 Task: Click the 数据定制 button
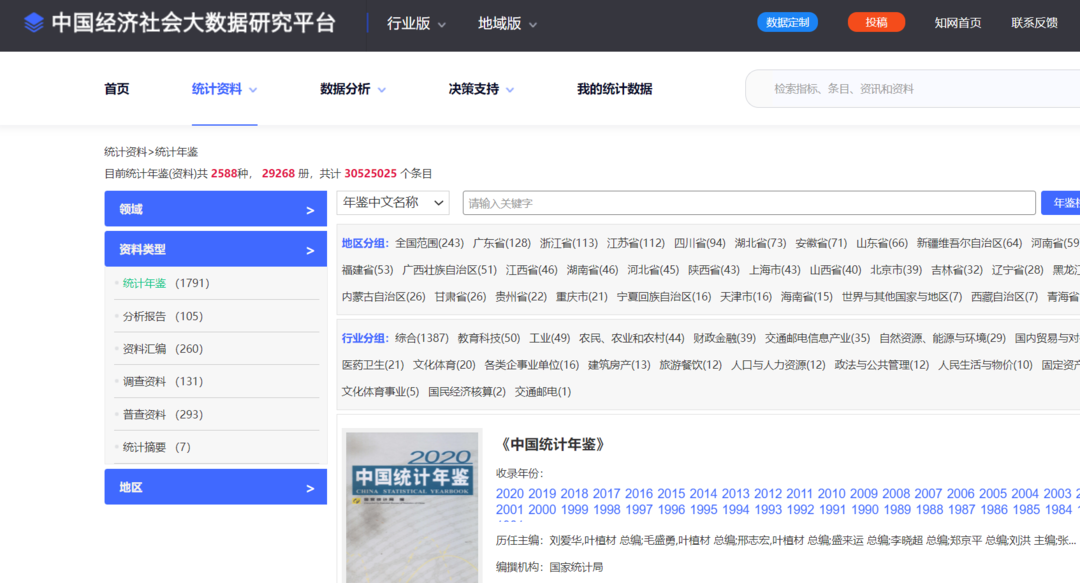pos(787,22)
